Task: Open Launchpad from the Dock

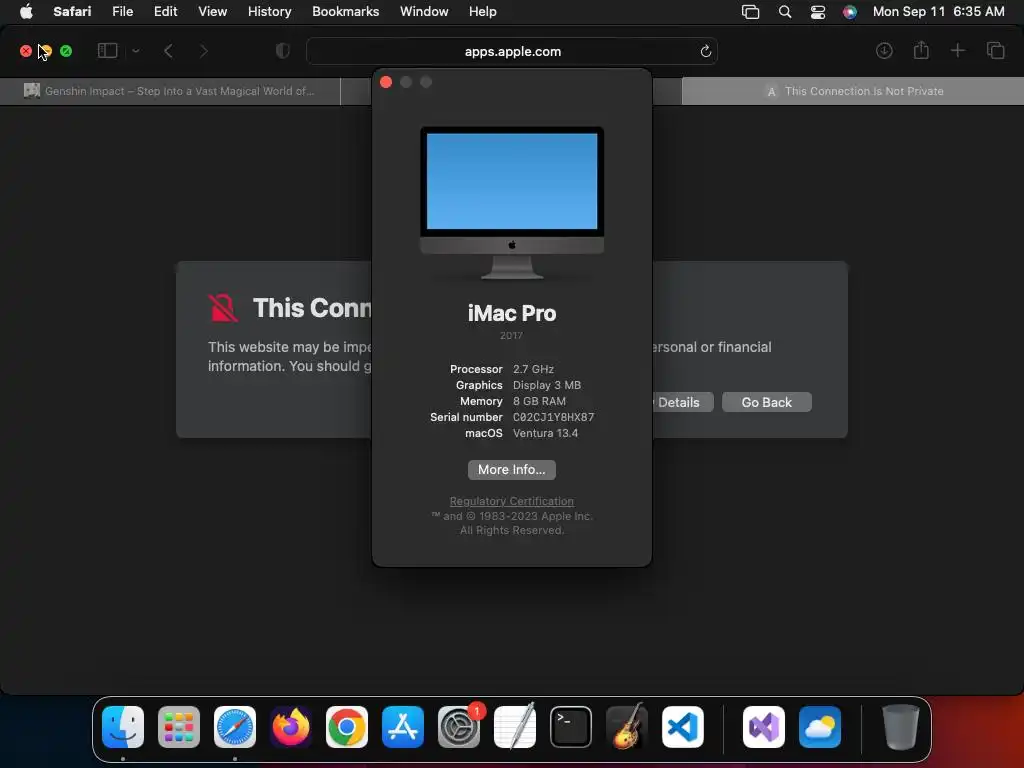Action: (x=179, y=727)
